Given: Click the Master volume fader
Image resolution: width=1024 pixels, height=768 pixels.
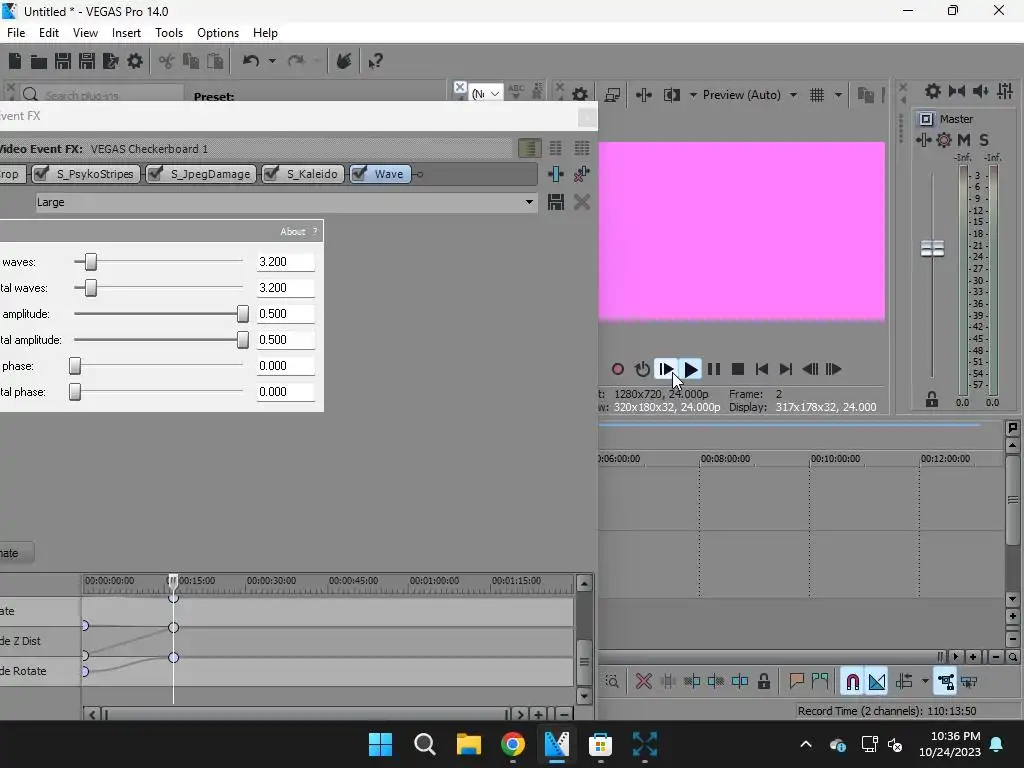Looking at the screenshot, I should click(x=933, y=248).
